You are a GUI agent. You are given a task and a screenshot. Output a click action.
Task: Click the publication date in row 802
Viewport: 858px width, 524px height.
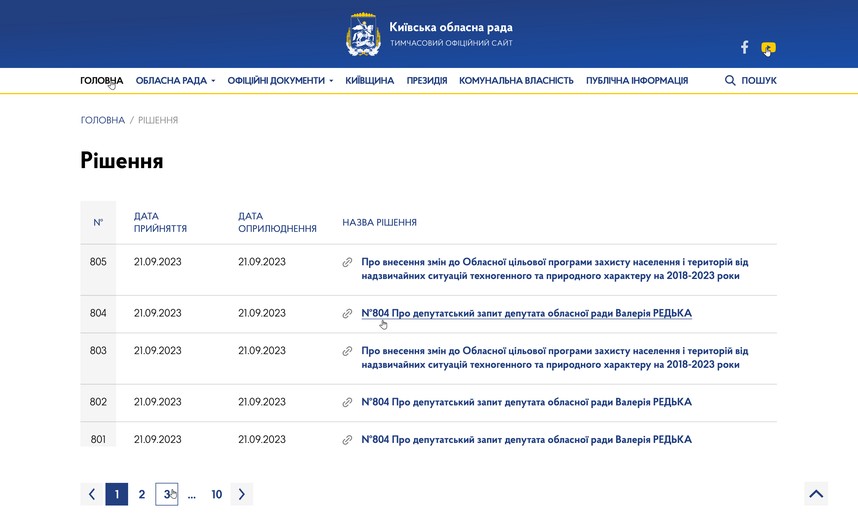pos(262,402)
